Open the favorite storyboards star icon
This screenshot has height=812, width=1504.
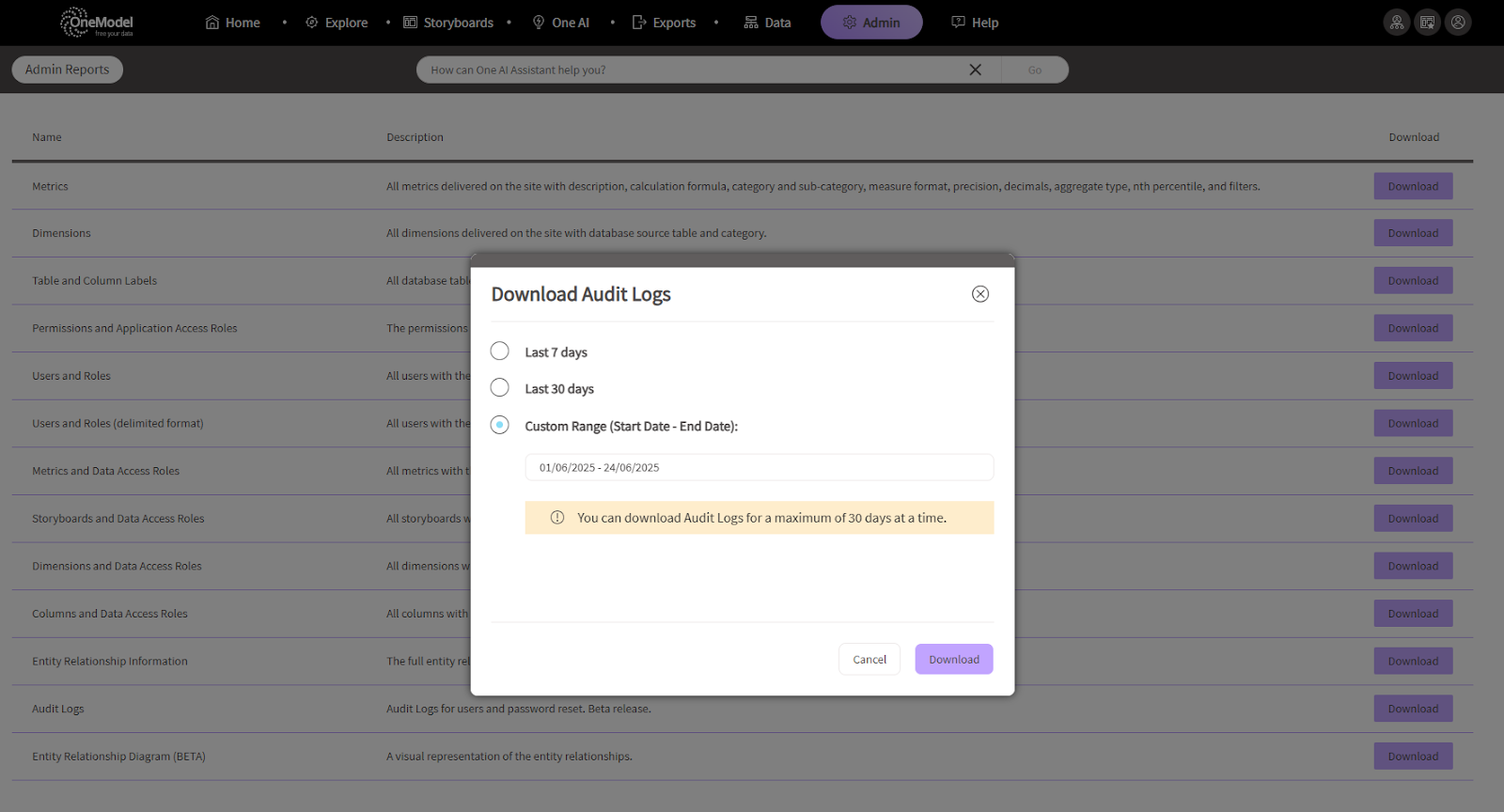pos(1427,23)
